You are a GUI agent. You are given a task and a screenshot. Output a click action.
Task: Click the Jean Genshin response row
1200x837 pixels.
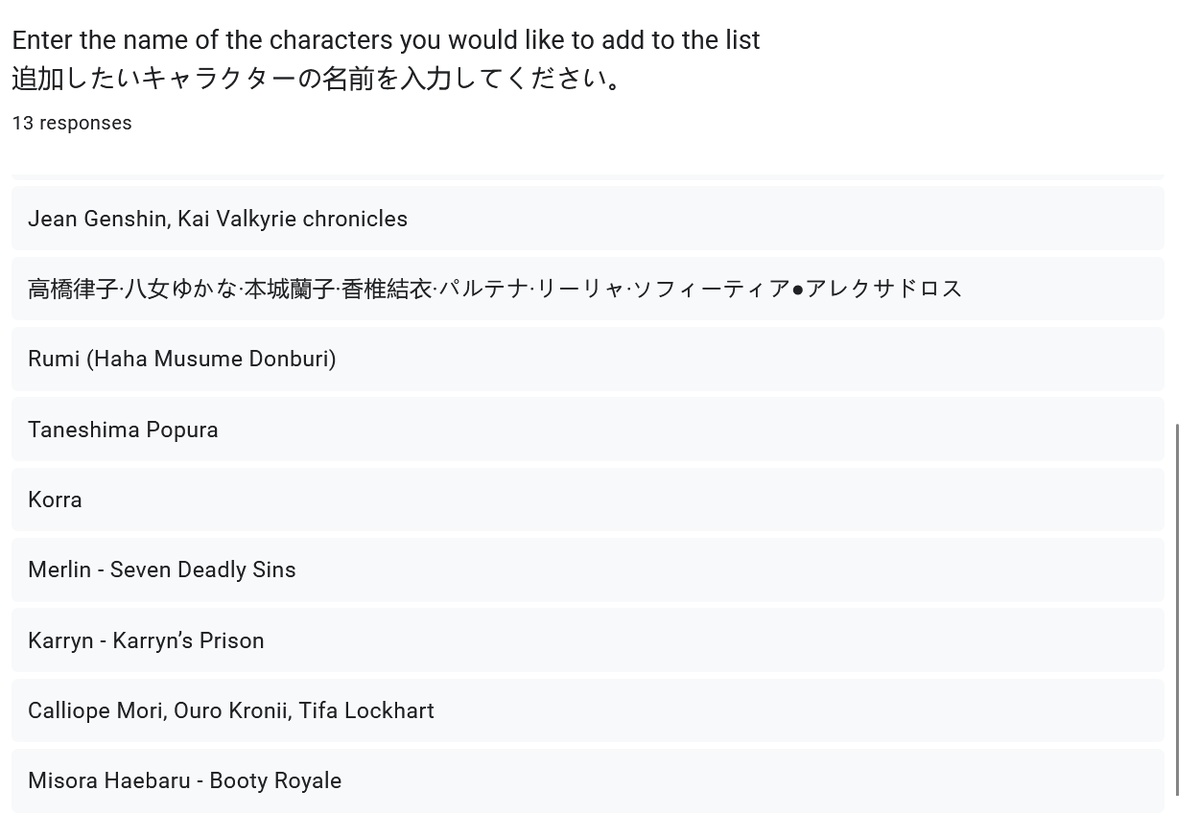pyautogui.click(x=587, y=219)
